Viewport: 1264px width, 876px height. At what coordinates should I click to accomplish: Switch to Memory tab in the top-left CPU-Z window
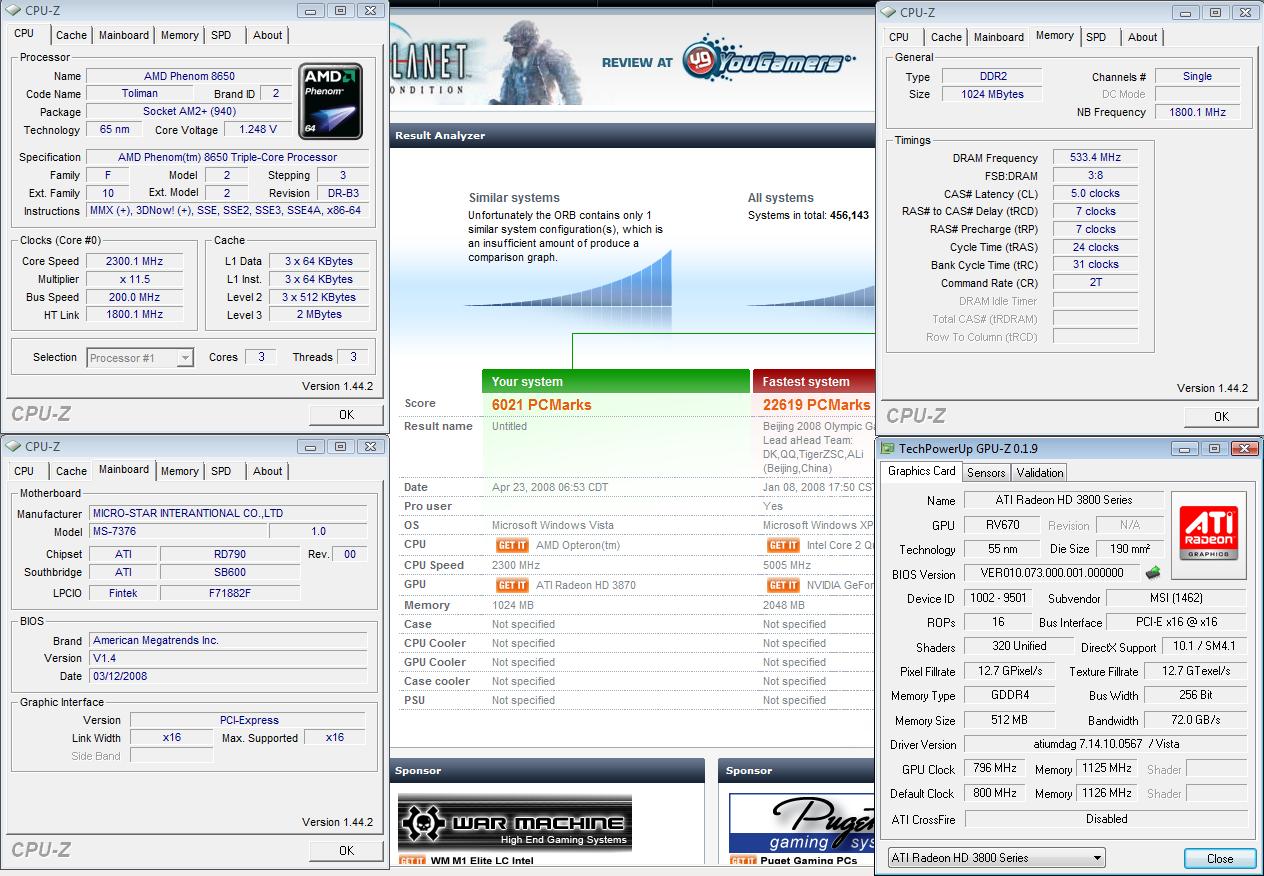(x=180, y=35)
